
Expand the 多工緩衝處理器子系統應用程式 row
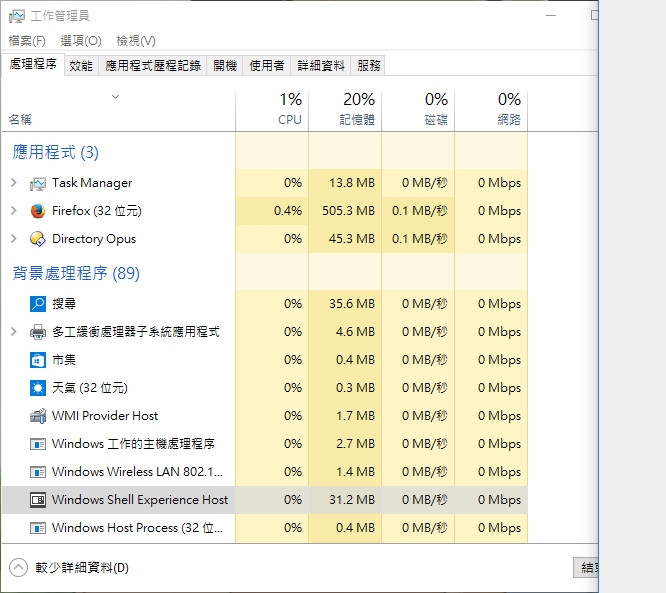pos(14,331)
